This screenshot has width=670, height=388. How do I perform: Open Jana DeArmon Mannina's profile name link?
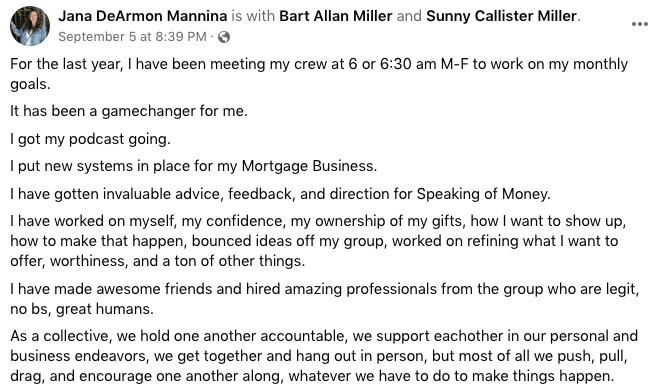coord(143,16)
